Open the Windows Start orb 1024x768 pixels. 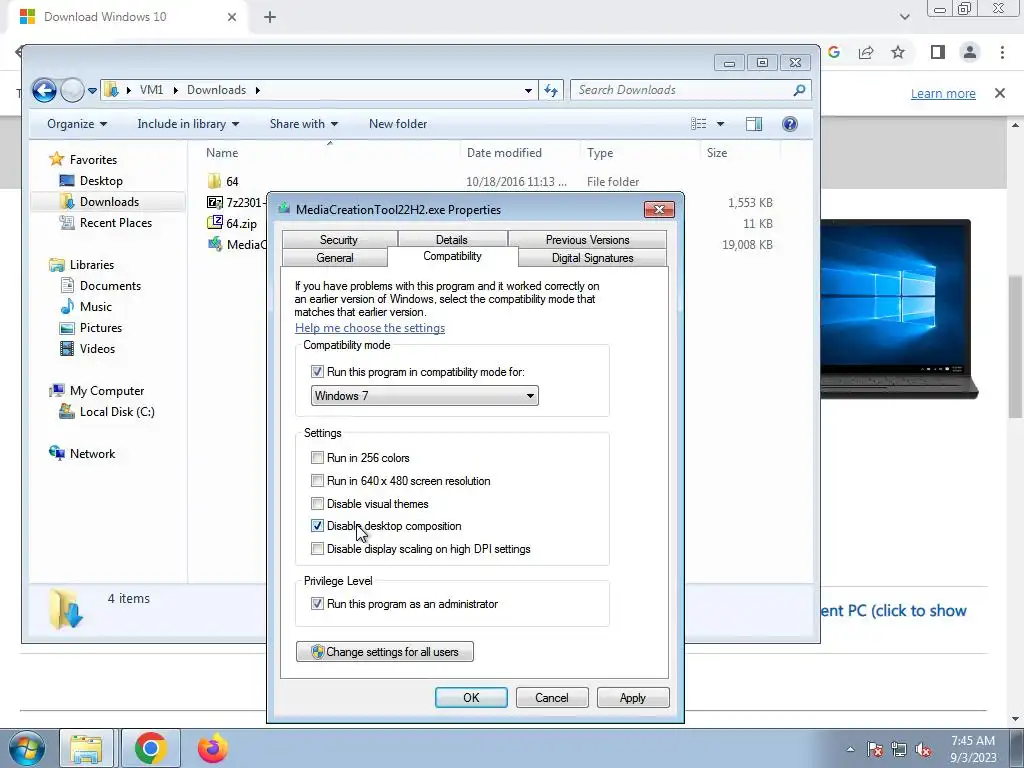(x=27, y=748)
